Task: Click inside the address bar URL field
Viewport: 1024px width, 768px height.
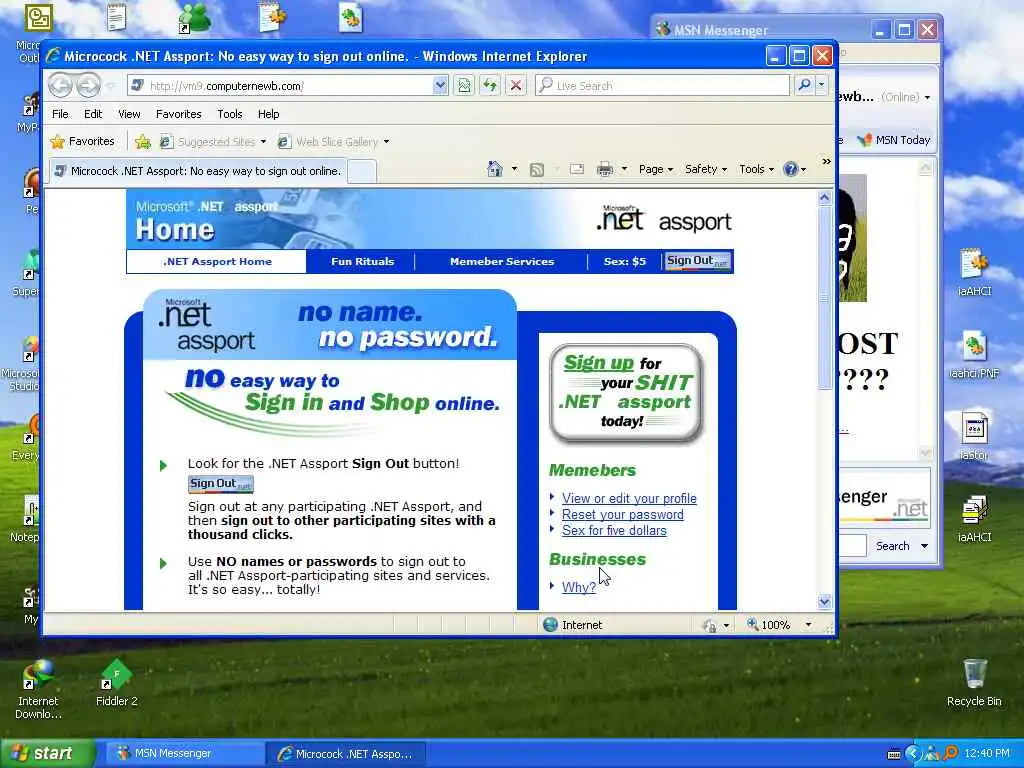Action: click(x=281, y=86)
